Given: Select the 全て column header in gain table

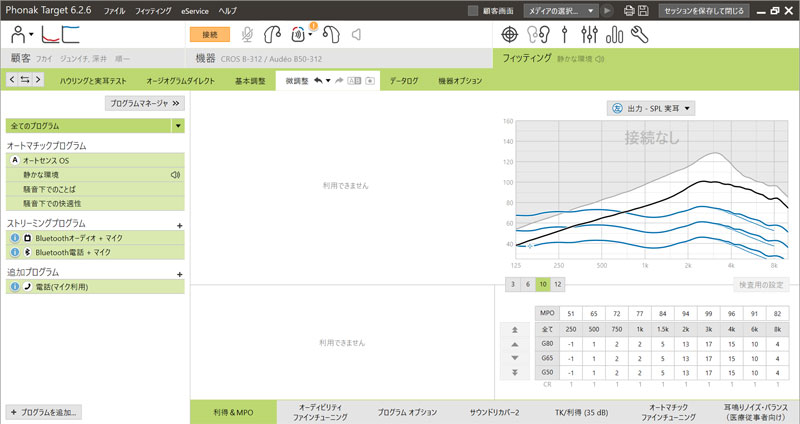Looking at the screenshot, I should point(547,330).
